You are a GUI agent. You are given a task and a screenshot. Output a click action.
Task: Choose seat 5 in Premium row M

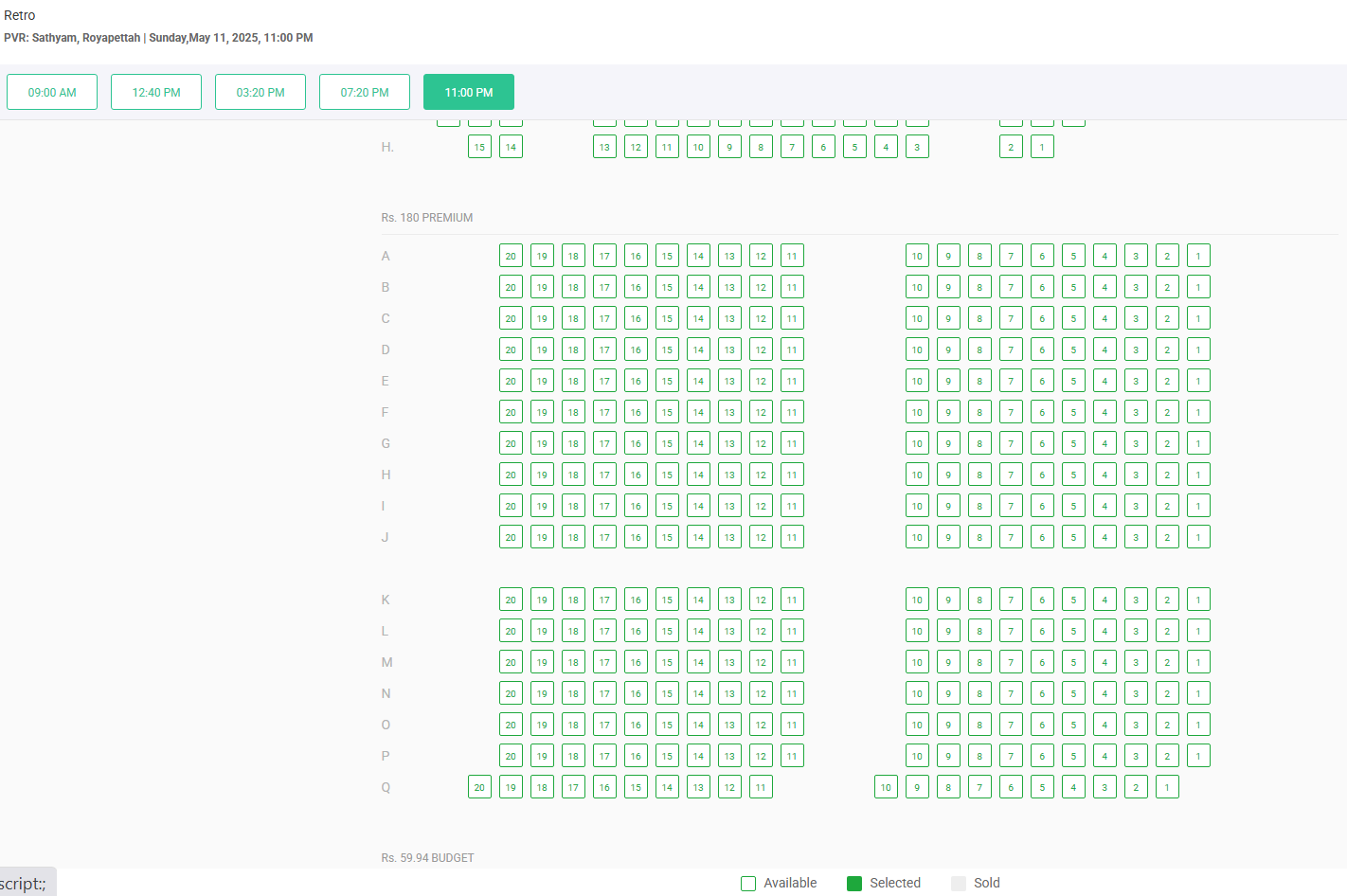pos(1073,662)
